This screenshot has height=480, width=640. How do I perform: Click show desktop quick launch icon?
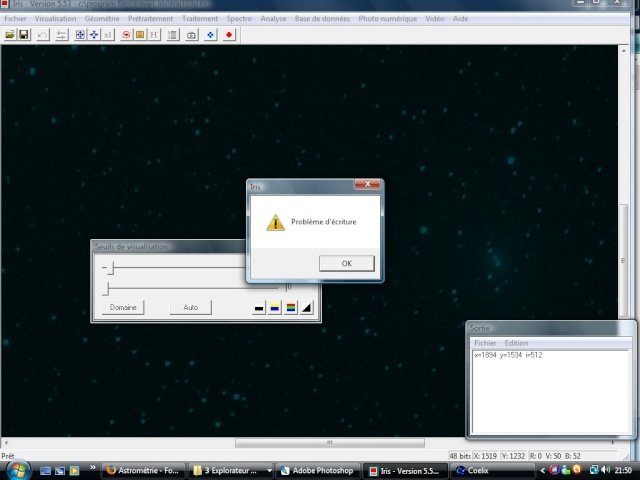(45, 471)
